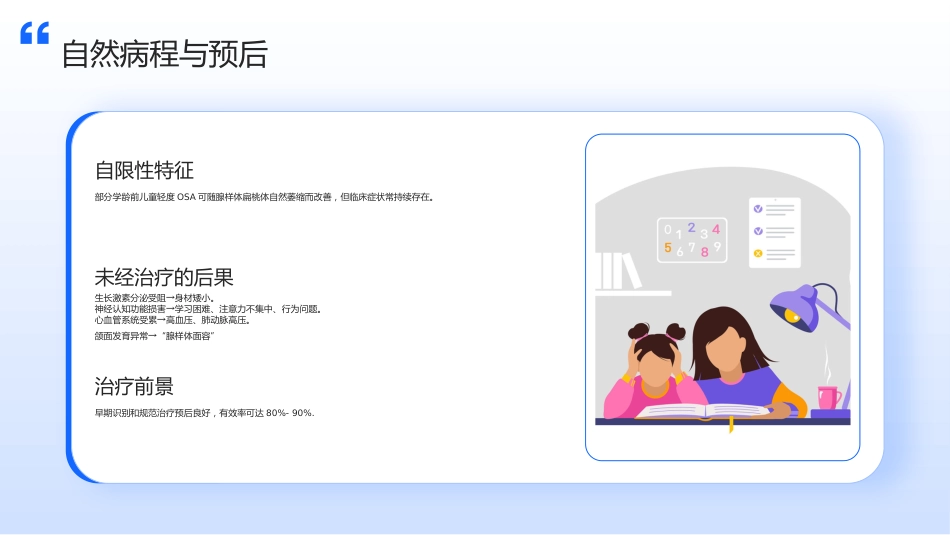Image resolution: width=950 pixels, height=535 pixels.
Task: Select the slide title 自然病程与预后
Action: point(164,54)
